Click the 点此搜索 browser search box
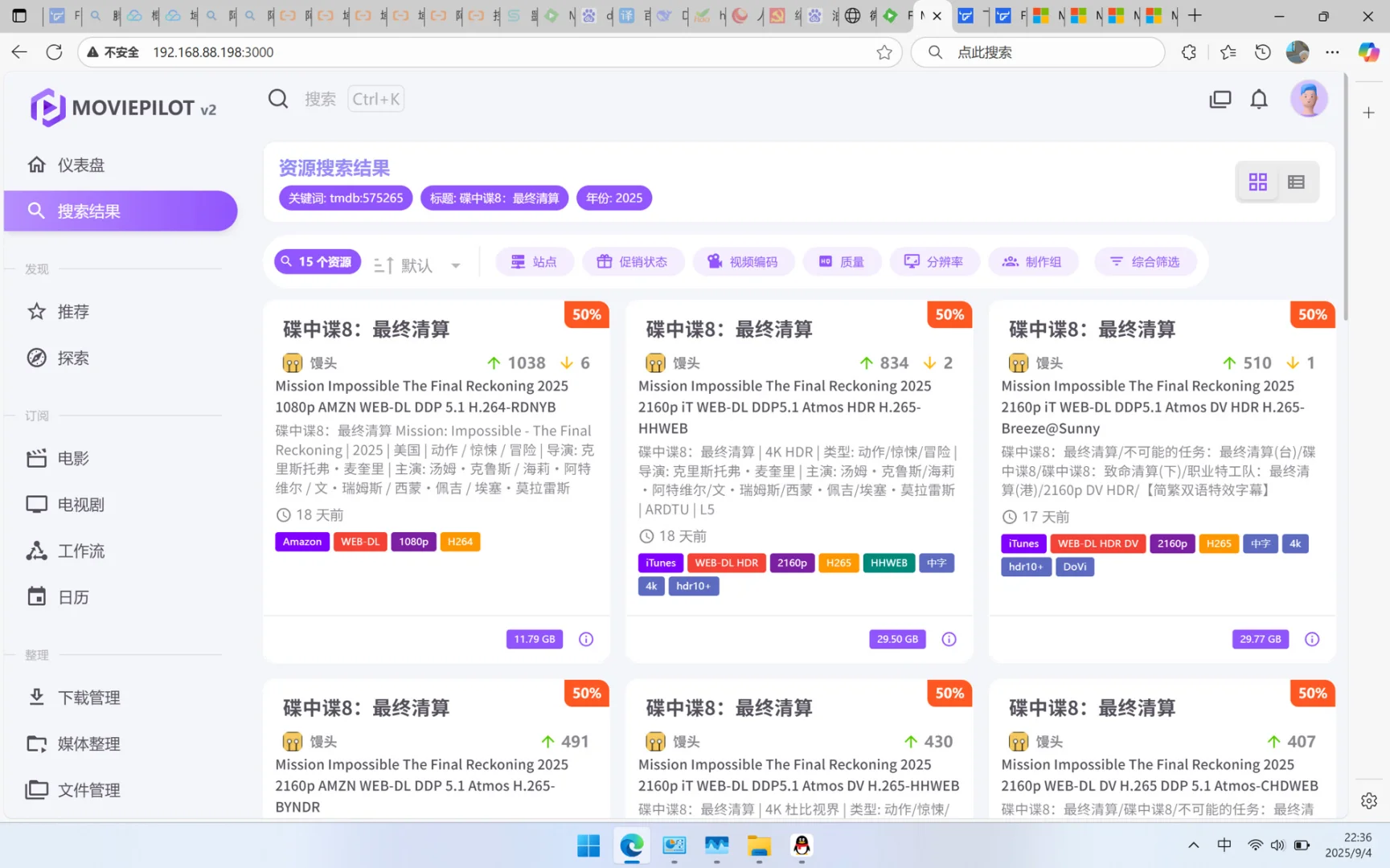The image size is (1390, 868). pyautogui.click(x=1038, y=52)
